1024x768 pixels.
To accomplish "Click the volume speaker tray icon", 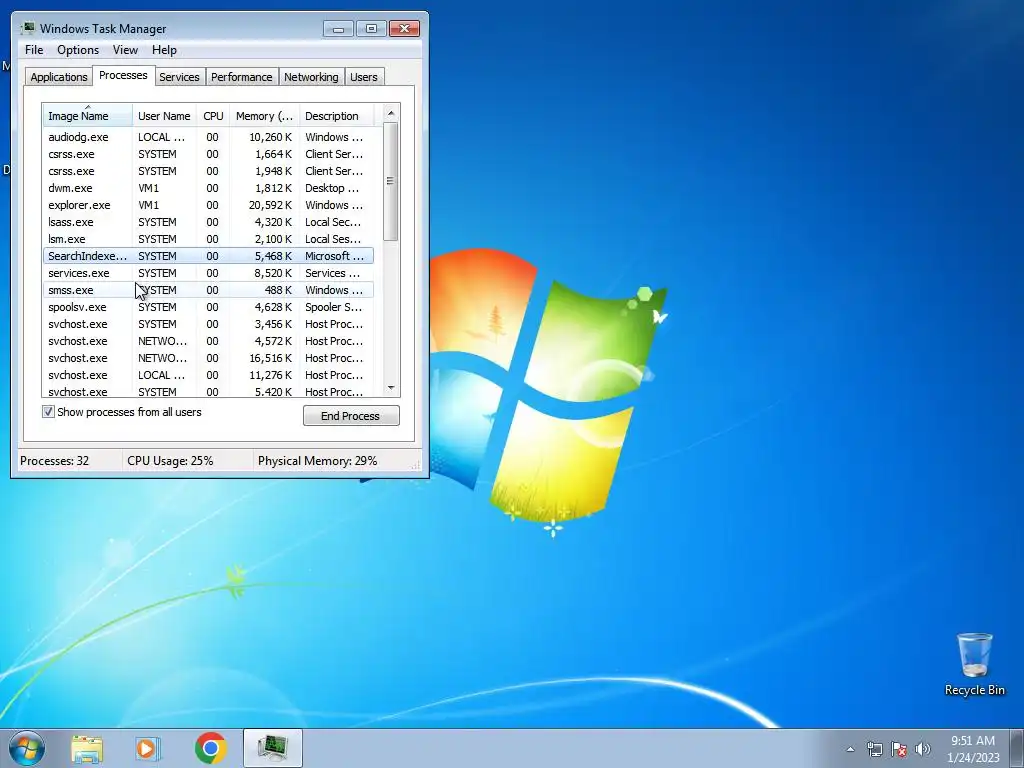I will pos(923,749).
